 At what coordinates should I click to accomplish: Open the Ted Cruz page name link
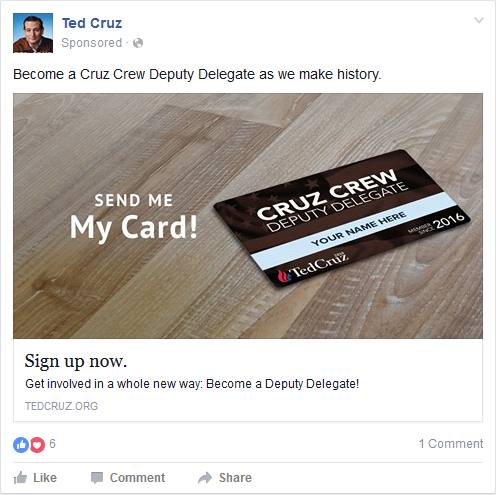[x=92, y=23]
